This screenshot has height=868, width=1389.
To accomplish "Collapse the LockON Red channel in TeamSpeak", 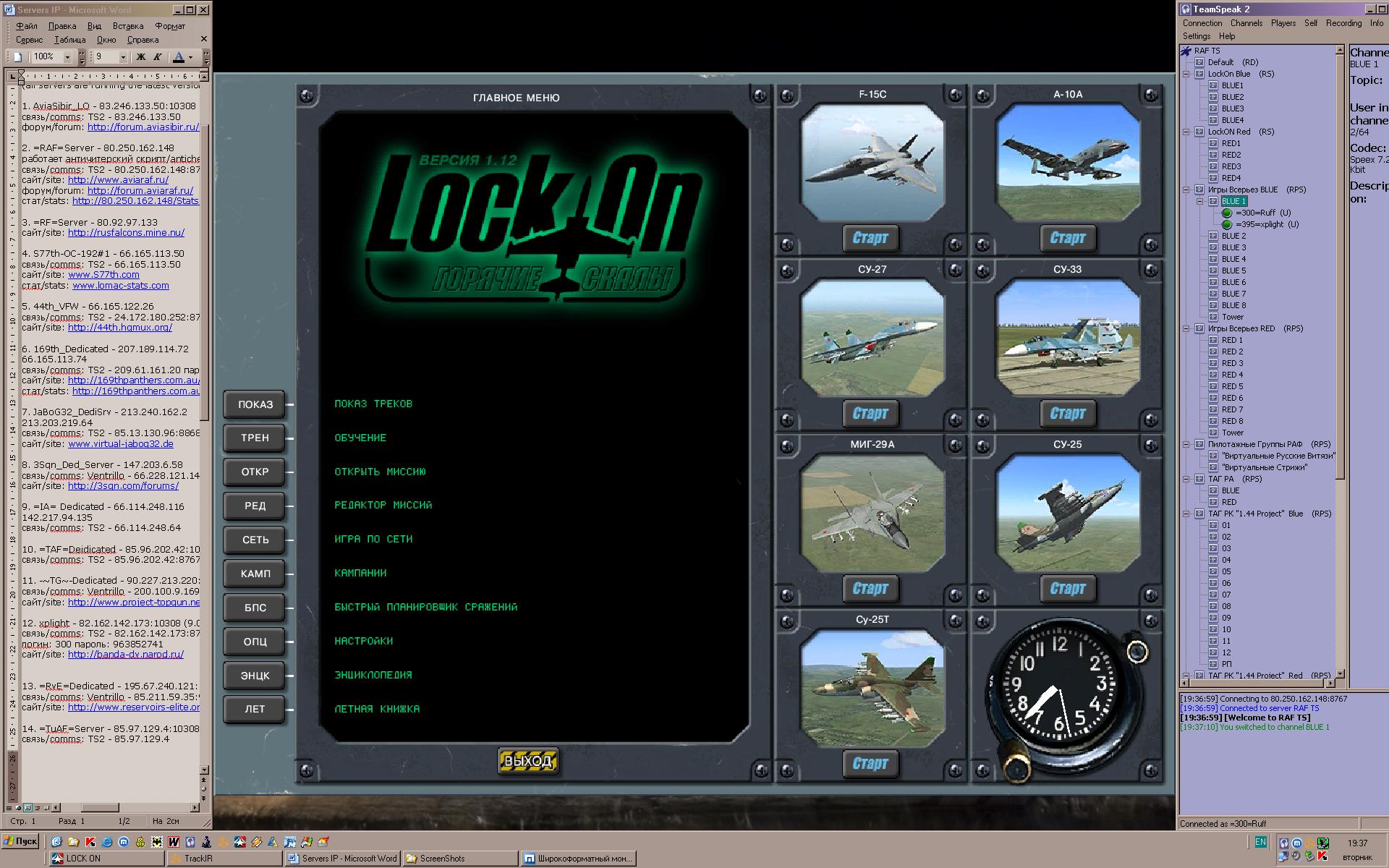I will [1186, 132].
